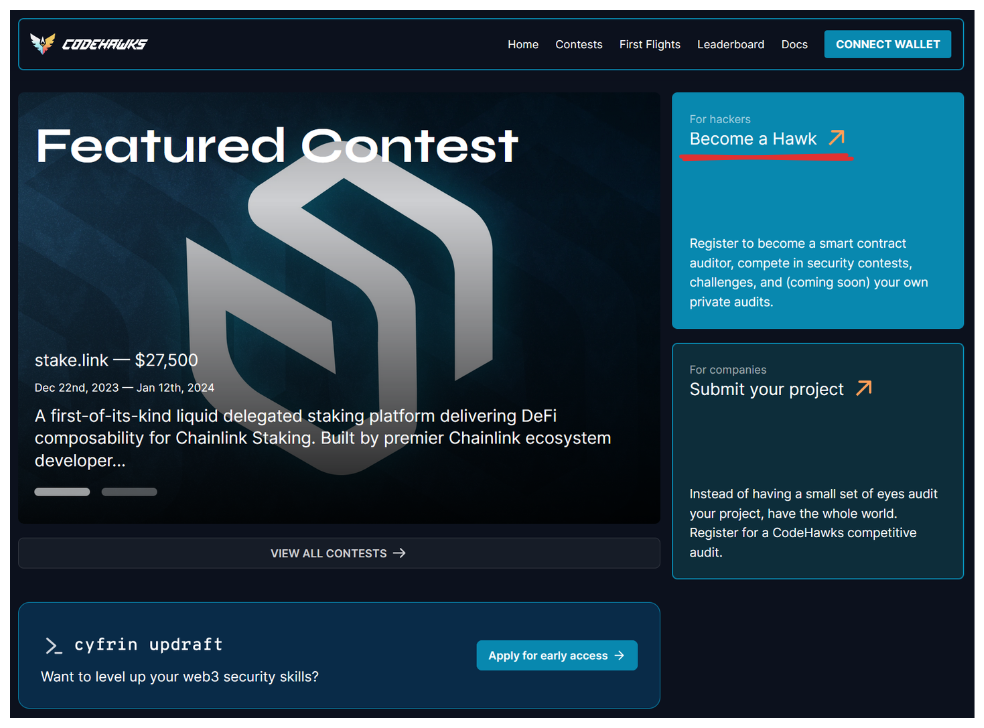Click the arrow icon in View All Contests
The image size is (984, 728).
(399, 553)
